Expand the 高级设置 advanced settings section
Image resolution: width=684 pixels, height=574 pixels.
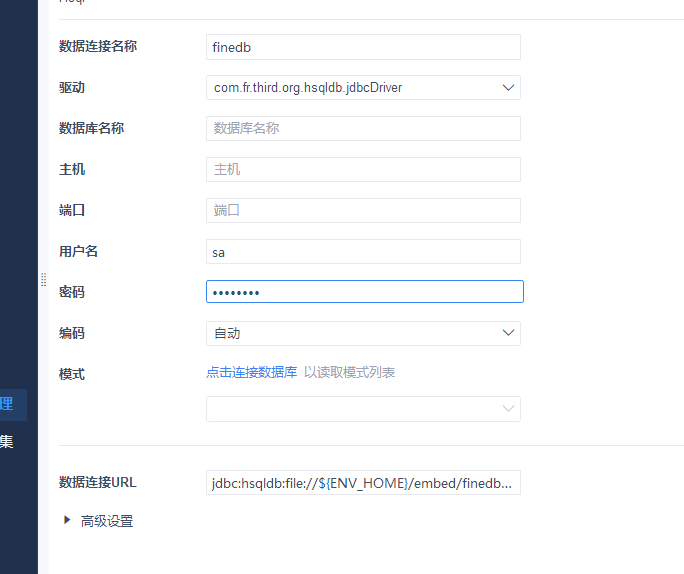99,521
